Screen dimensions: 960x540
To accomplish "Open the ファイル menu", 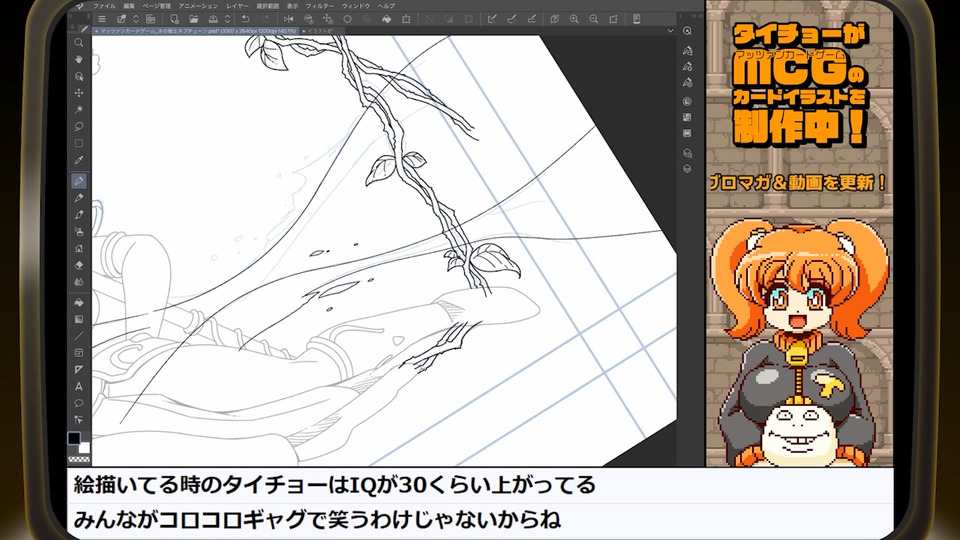I will click(x=104, y=6).
